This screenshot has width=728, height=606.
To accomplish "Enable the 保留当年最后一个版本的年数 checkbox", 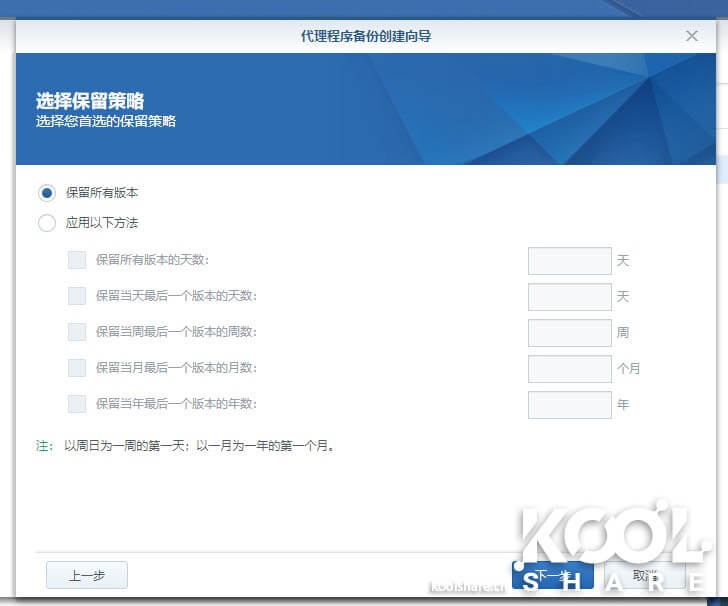I will 77,404.
